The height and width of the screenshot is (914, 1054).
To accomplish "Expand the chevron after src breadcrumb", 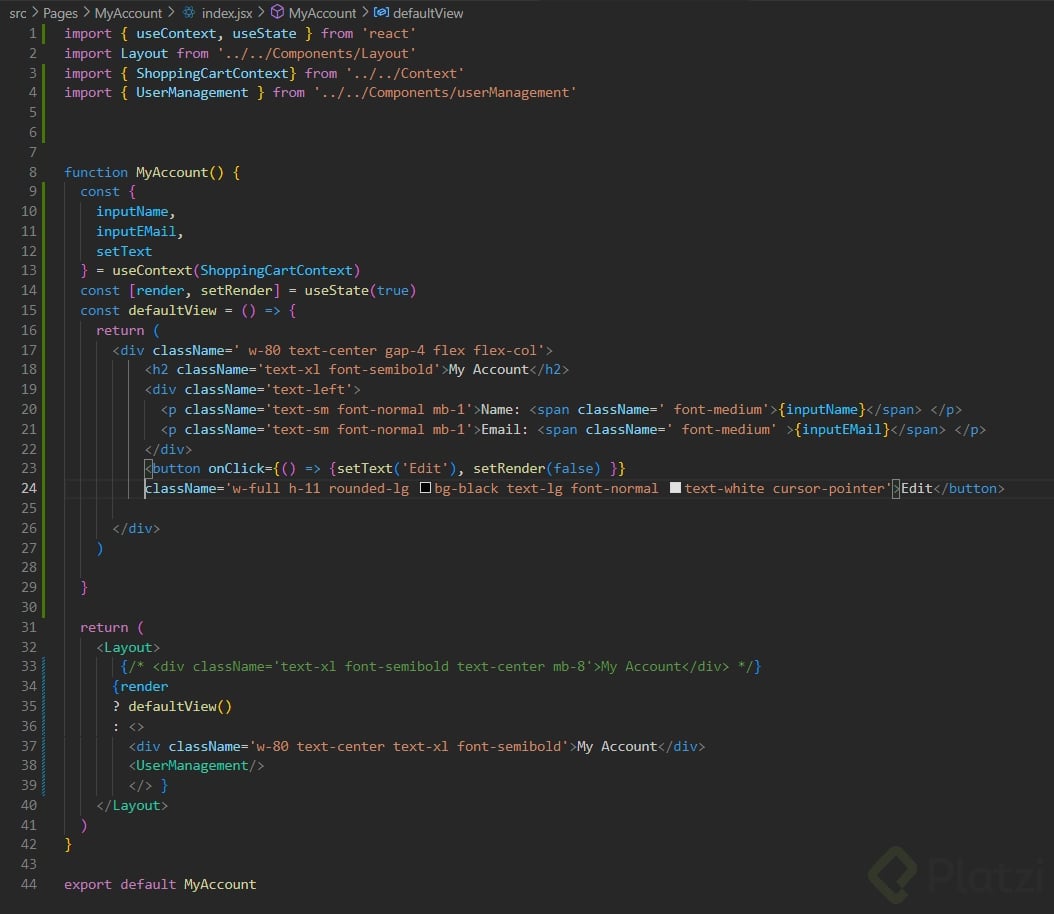I will pyautogui.click(x=35, y=12).
